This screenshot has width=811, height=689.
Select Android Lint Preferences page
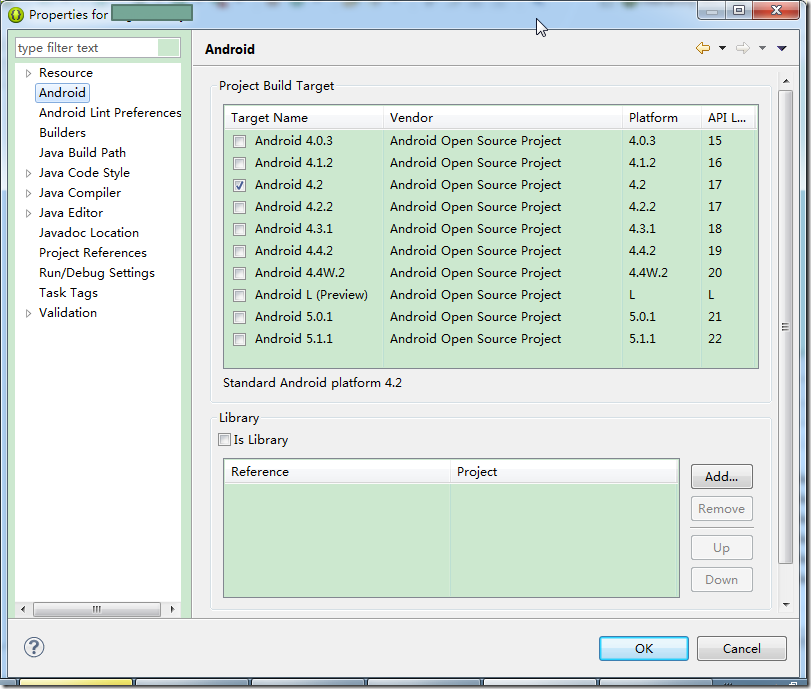pyautogui.click(x=110, y=113)
